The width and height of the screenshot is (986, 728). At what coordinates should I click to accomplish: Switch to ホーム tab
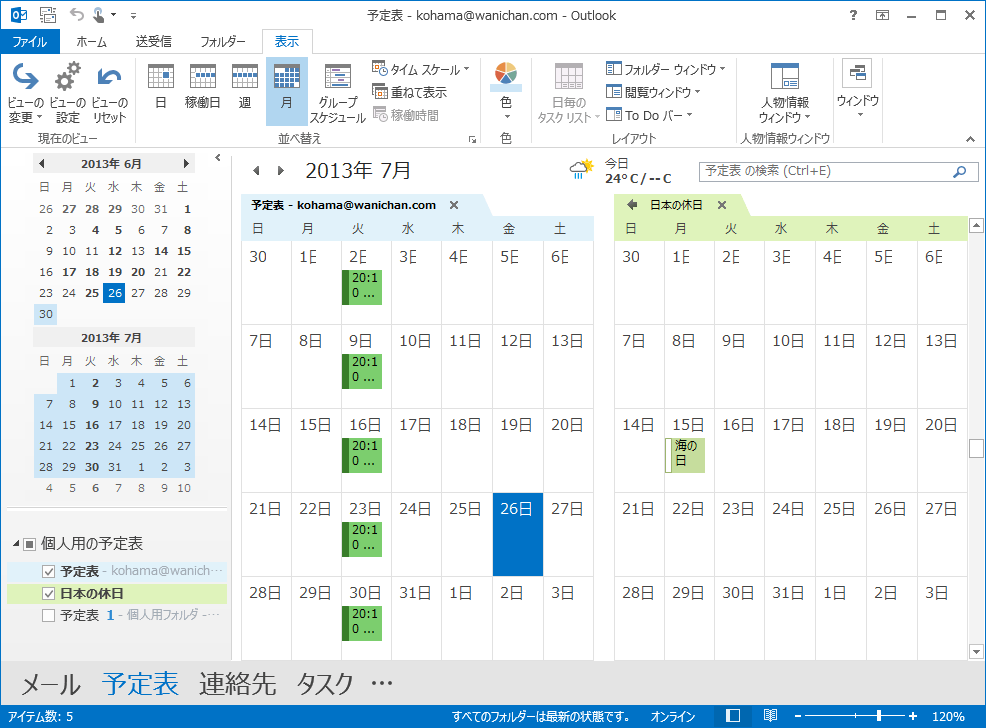tap(91, 41)
